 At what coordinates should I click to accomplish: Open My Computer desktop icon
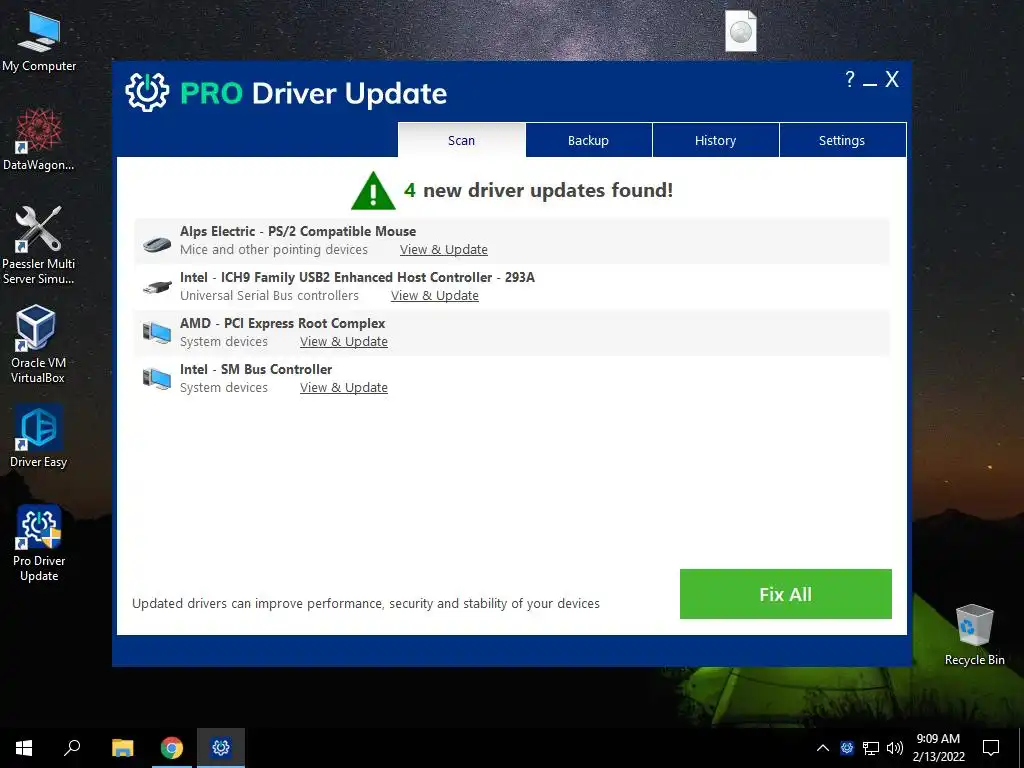pyautogui.click(x=39, y=42)
